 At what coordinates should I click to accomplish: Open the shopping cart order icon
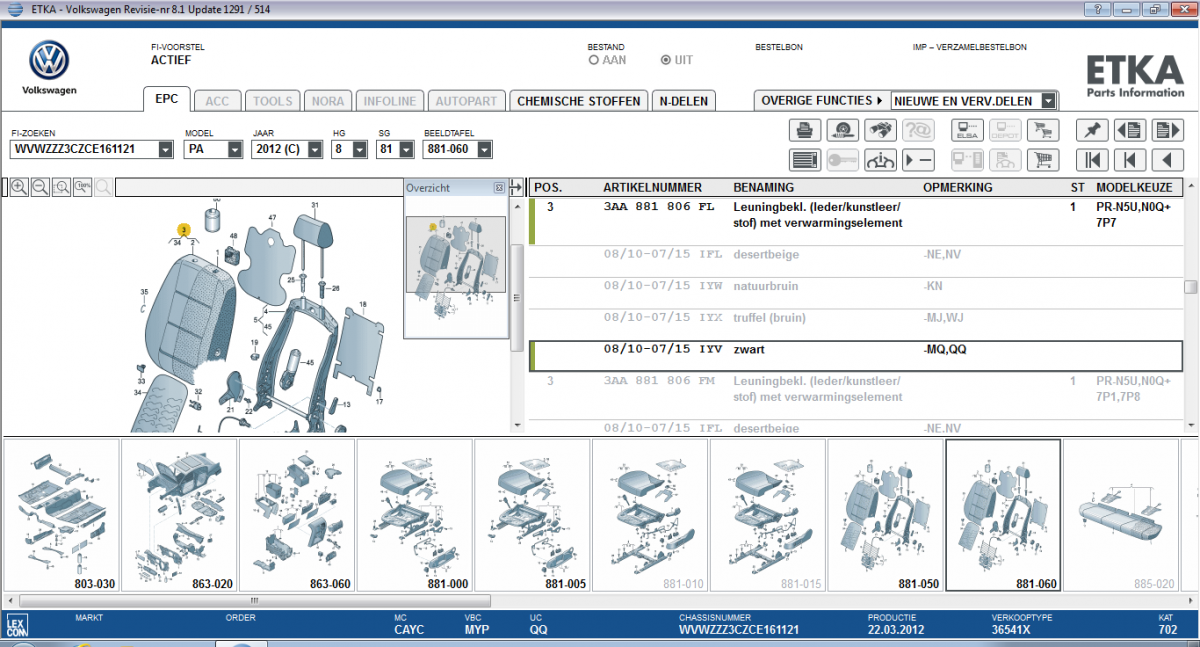(x=1044, y=159)
